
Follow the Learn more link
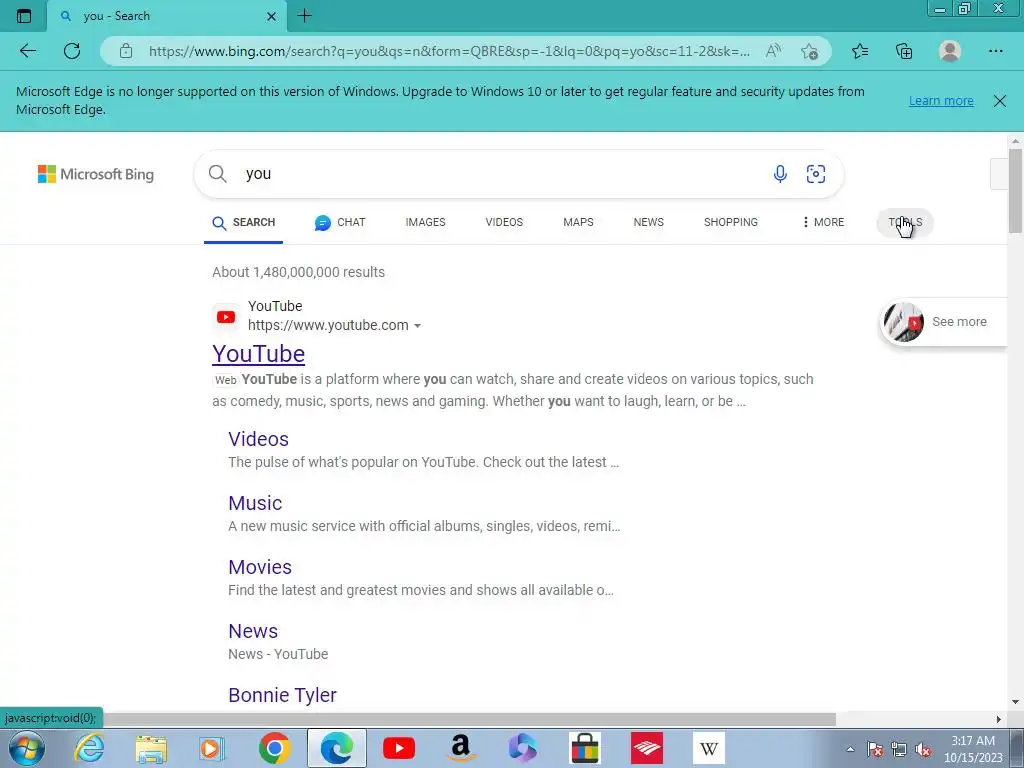[941, 101]
